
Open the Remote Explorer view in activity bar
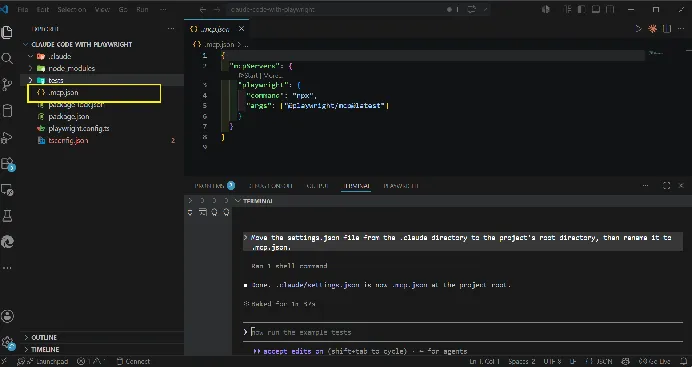[7, 190]
